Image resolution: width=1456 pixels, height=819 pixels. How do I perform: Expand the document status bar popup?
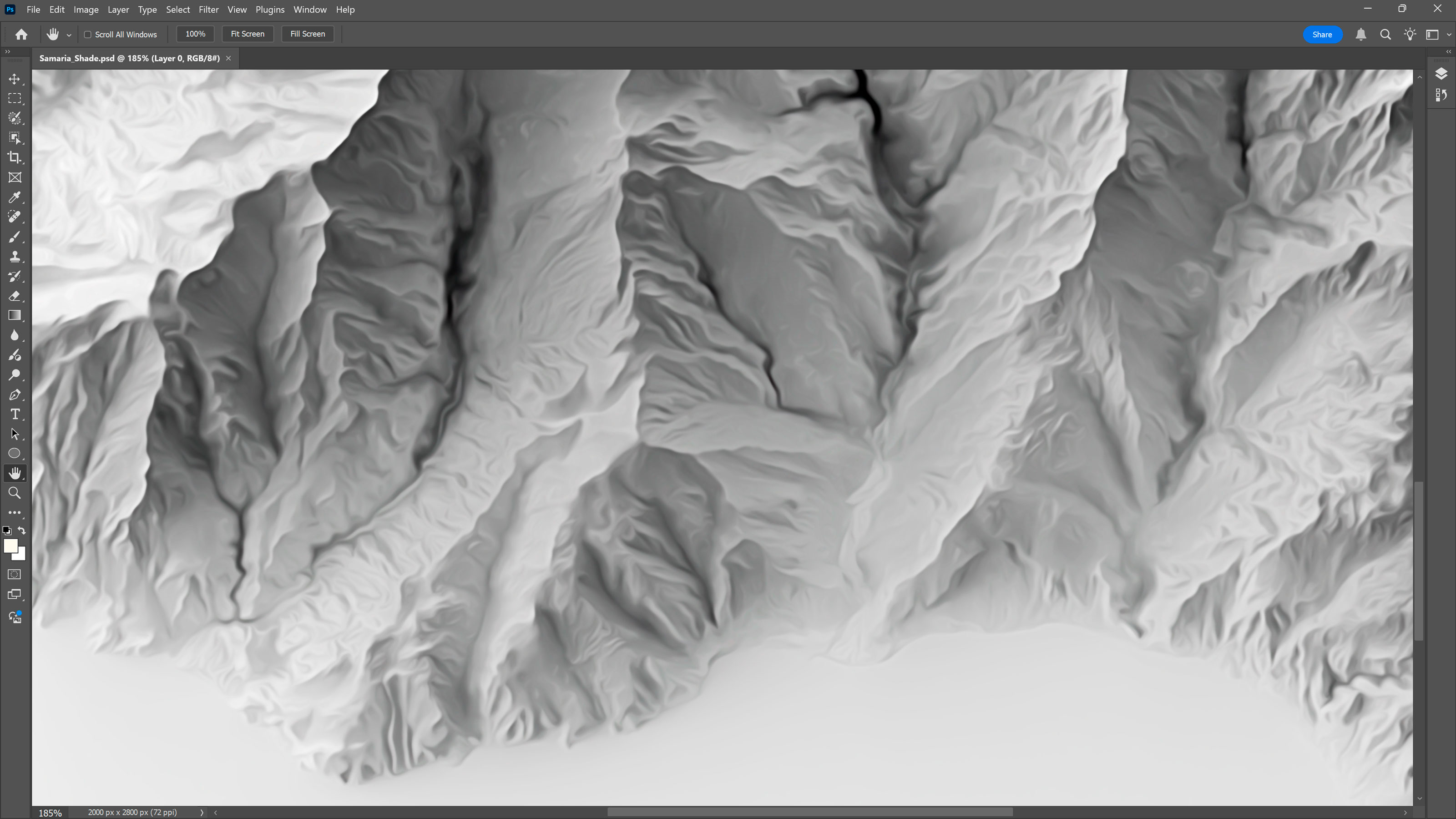click(201, 812)
